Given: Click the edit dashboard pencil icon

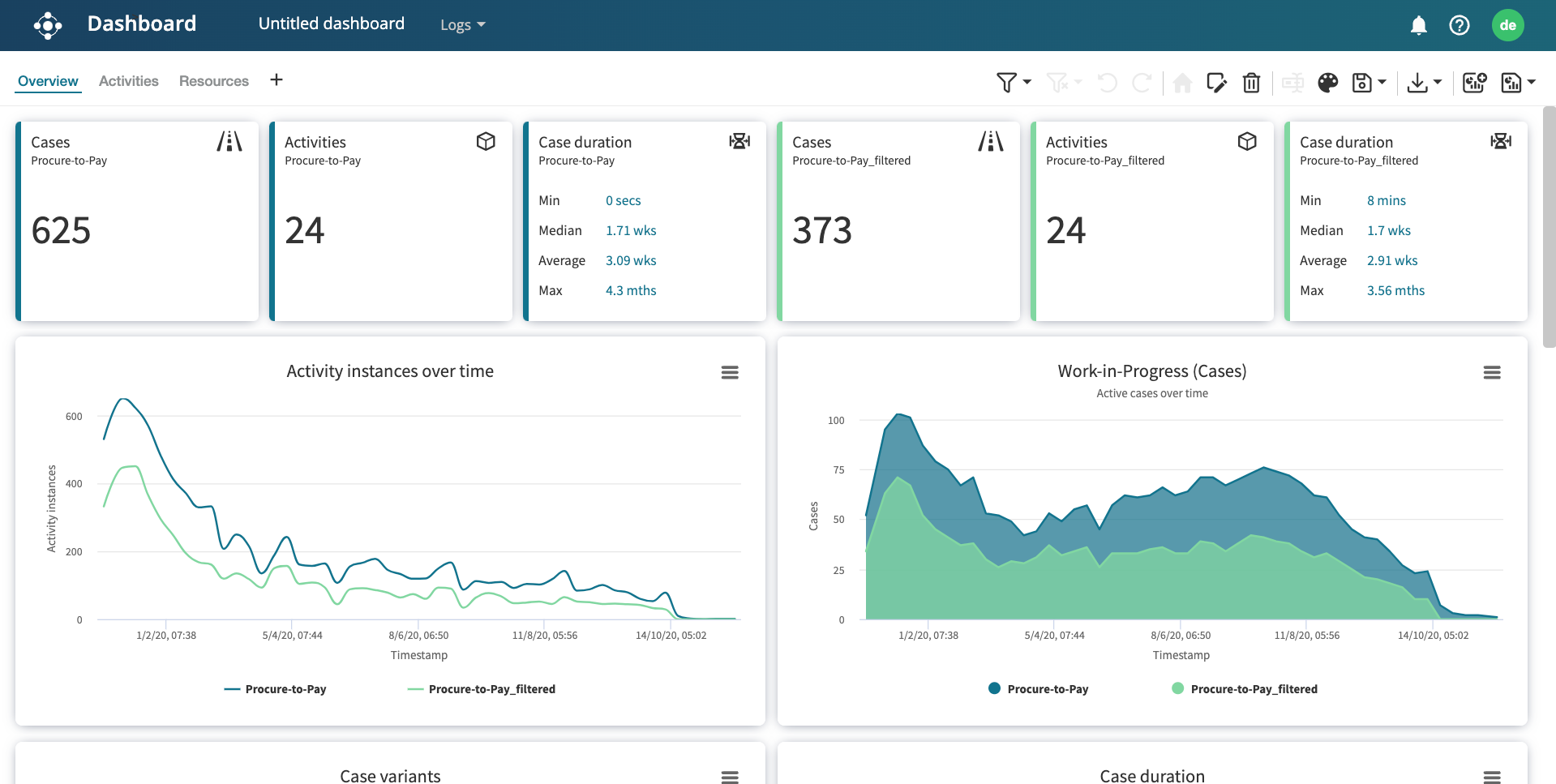Looking at the screenshot, I should pos(1216,82).
